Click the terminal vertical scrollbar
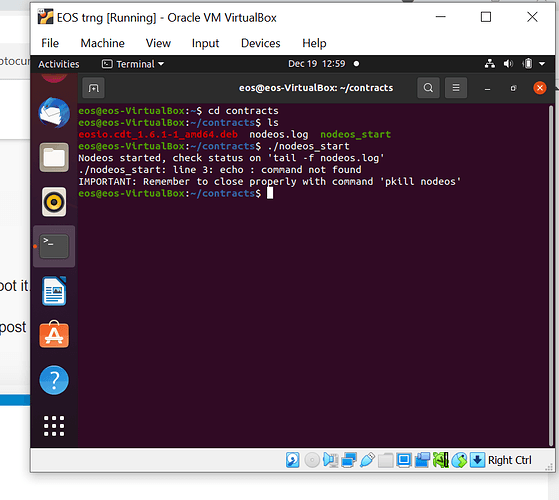This screenshot has height=500, width=559. point(551,275)
